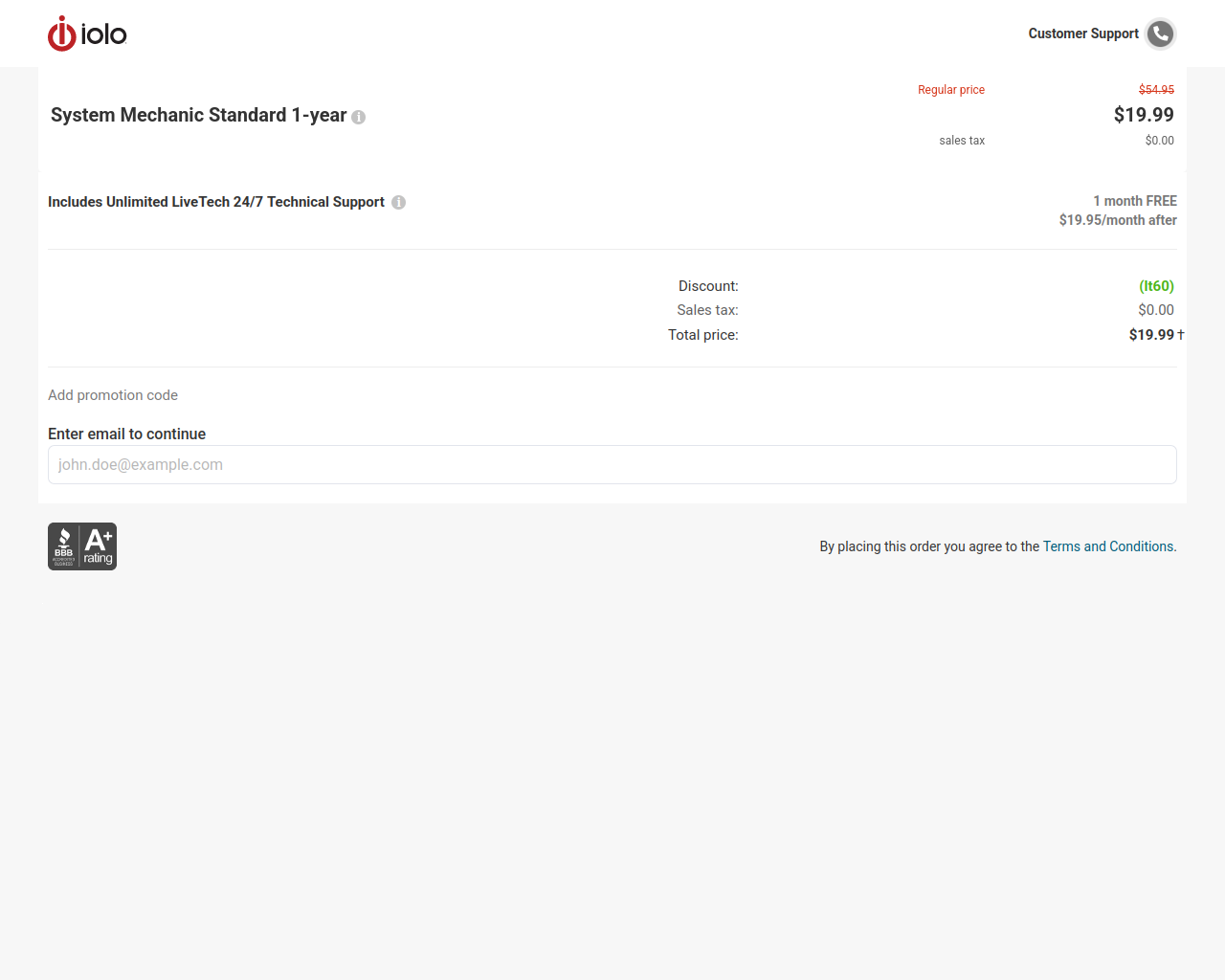Click the Regular price label
Image resolution: width=1225 pixels, height=980 pixels.
coord(951,90)
